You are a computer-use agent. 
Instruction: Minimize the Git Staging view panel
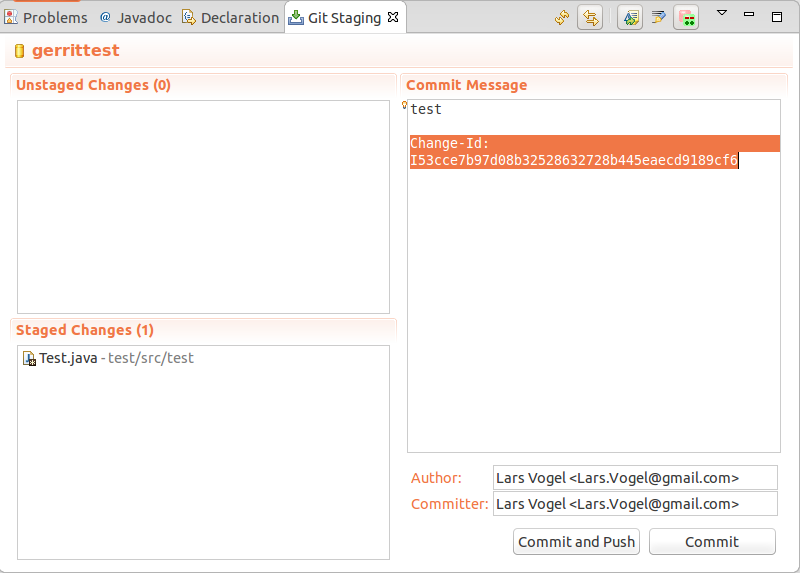(x=749, y=14)
